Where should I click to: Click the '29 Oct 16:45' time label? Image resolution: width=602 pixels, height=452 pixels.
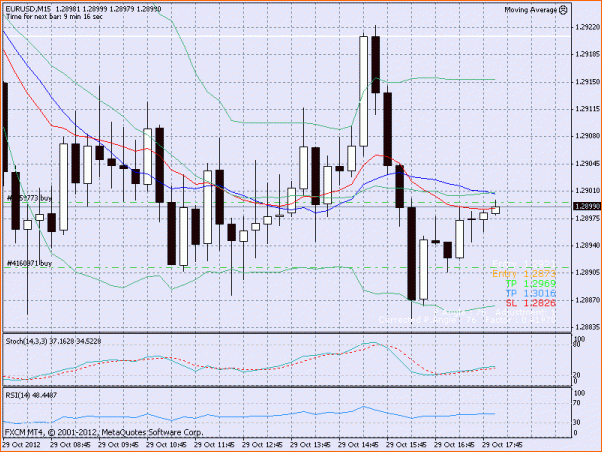(454, 445)
